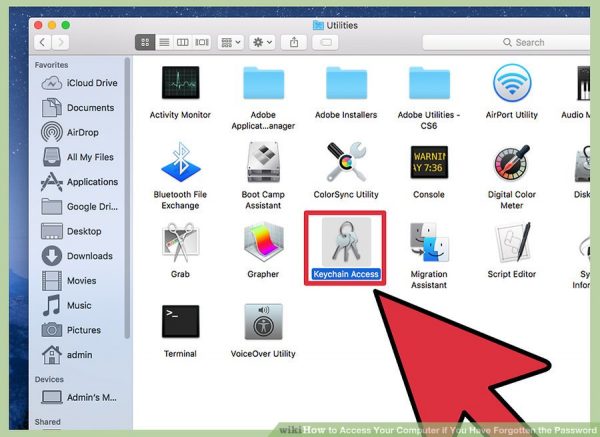
Task: Select the Grab app icon
Action: [x=180, y=242]
